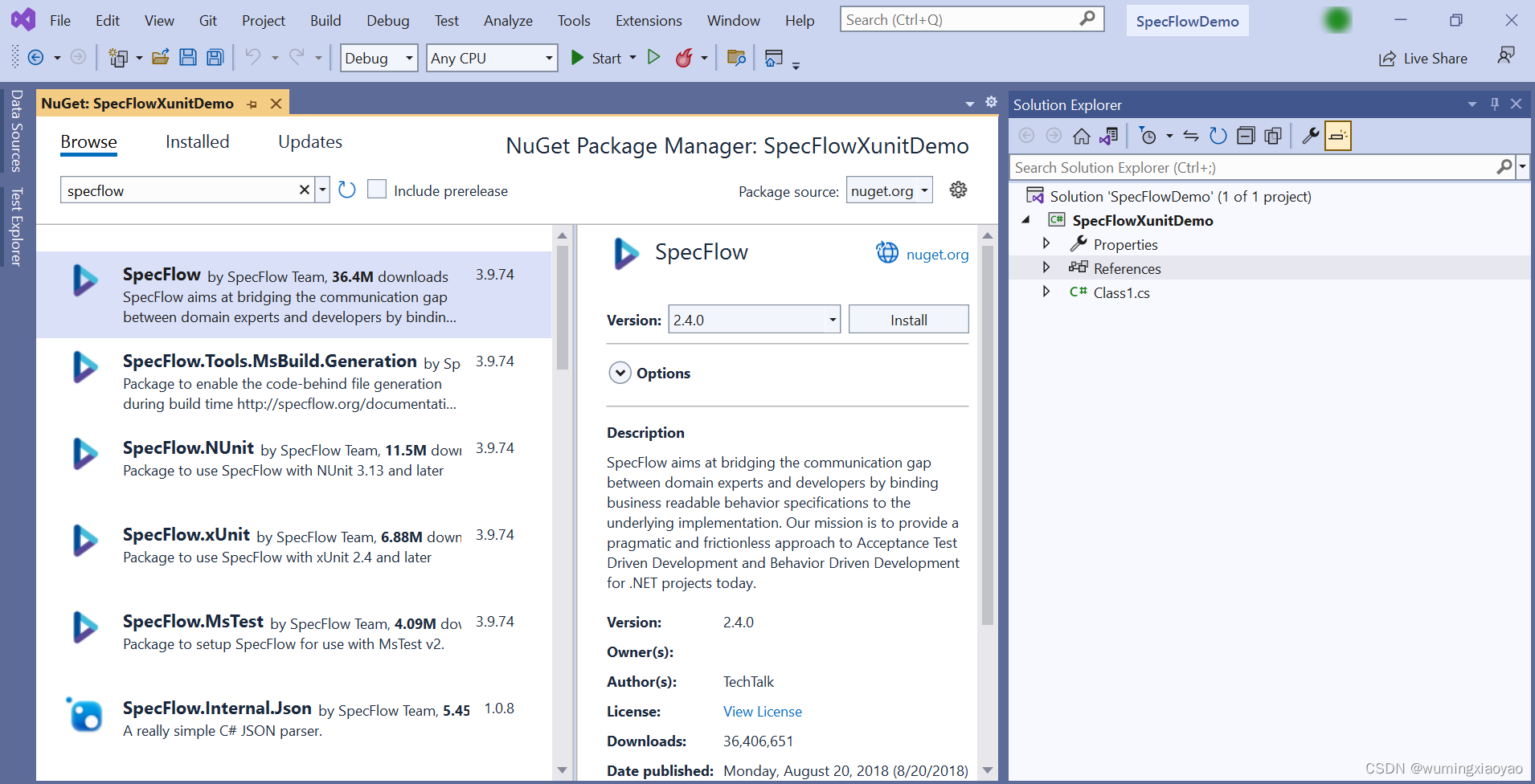Click the New Project toolbar icon

point(118,58)
